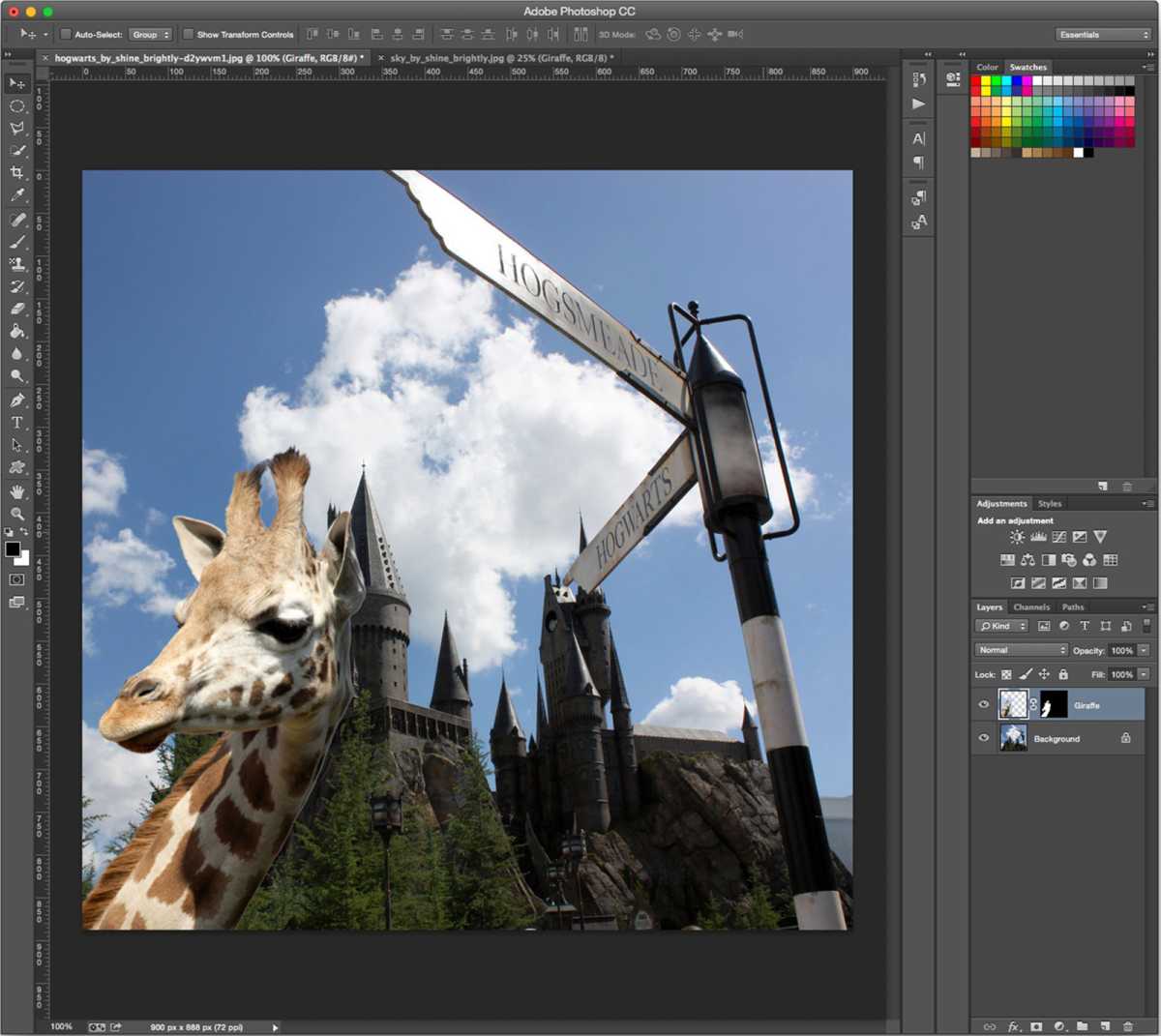The height and width of the screenshot is (1036, 1161).
Task: Open the background color picker
Action: (24, 559)
